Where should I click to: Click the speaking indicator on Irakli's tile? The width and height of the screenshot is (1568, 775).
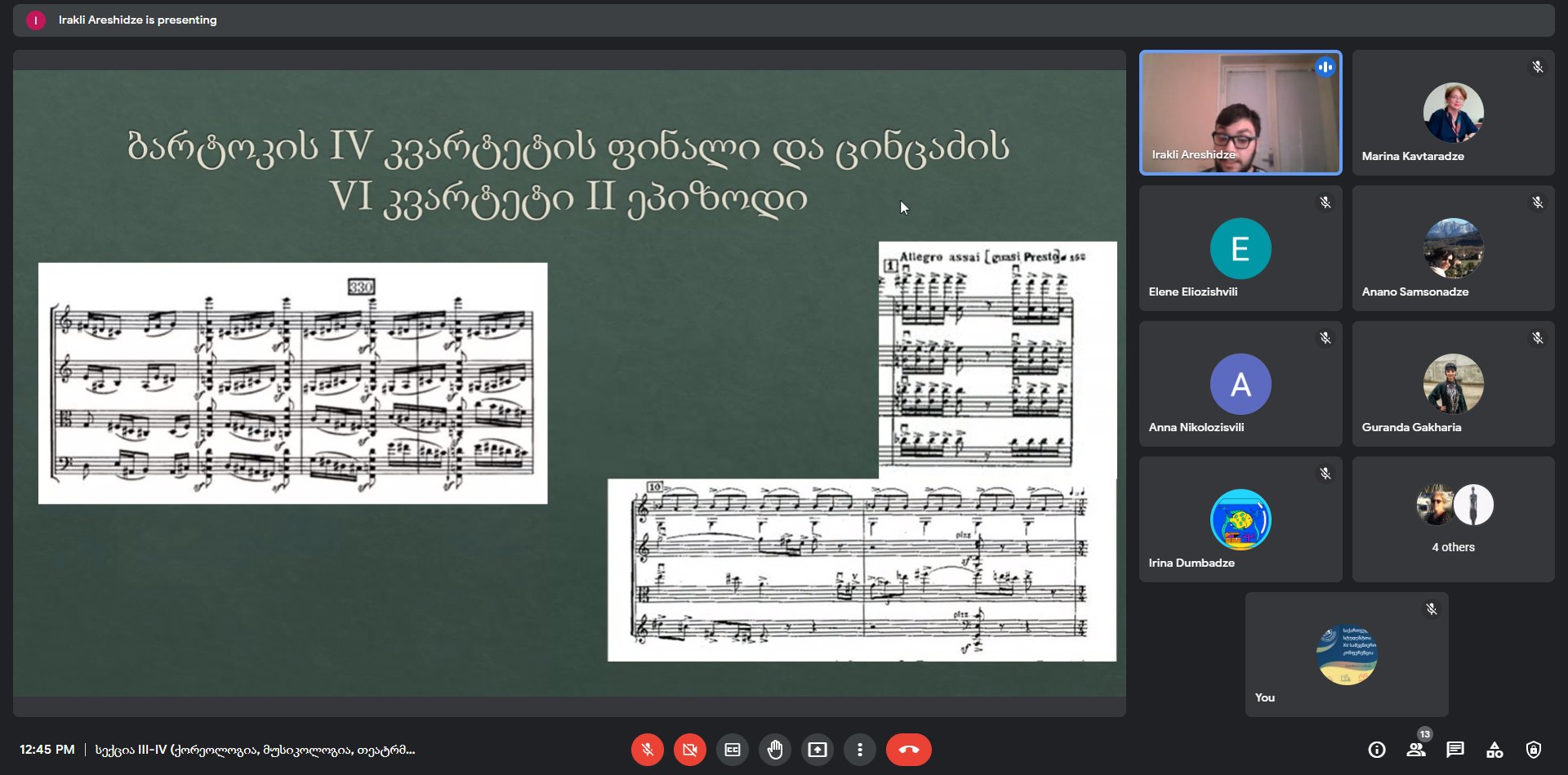[1325, 67]
